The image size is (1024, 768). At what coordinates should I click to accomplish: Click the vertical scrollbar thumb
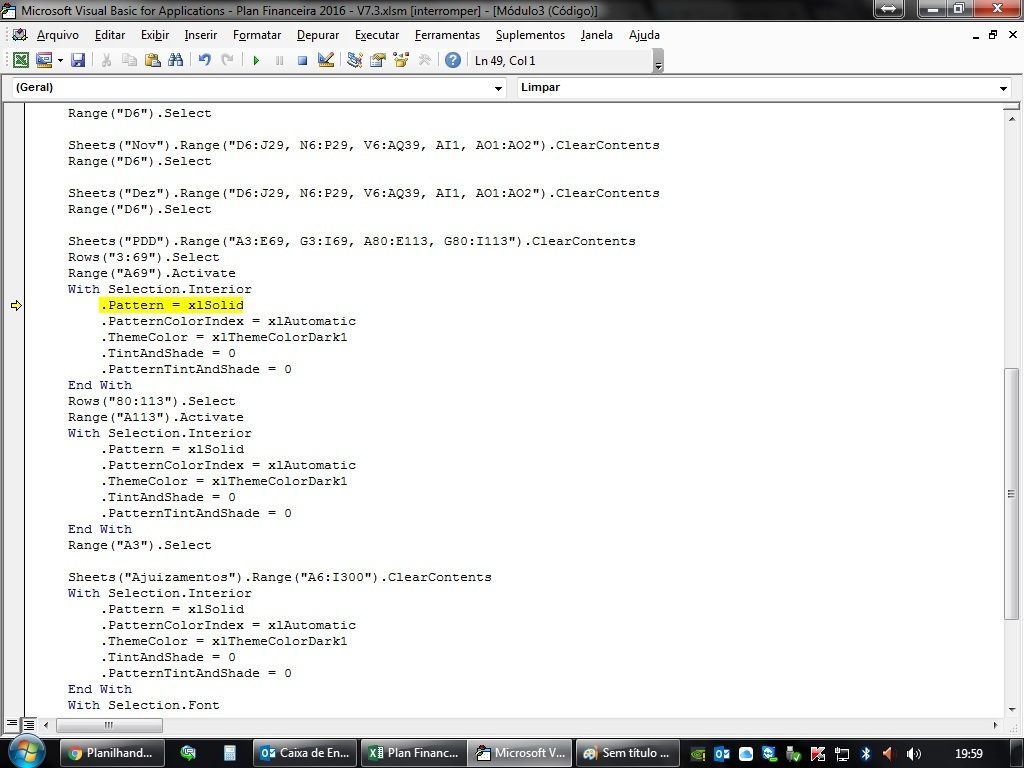[x=1012, y=494]
